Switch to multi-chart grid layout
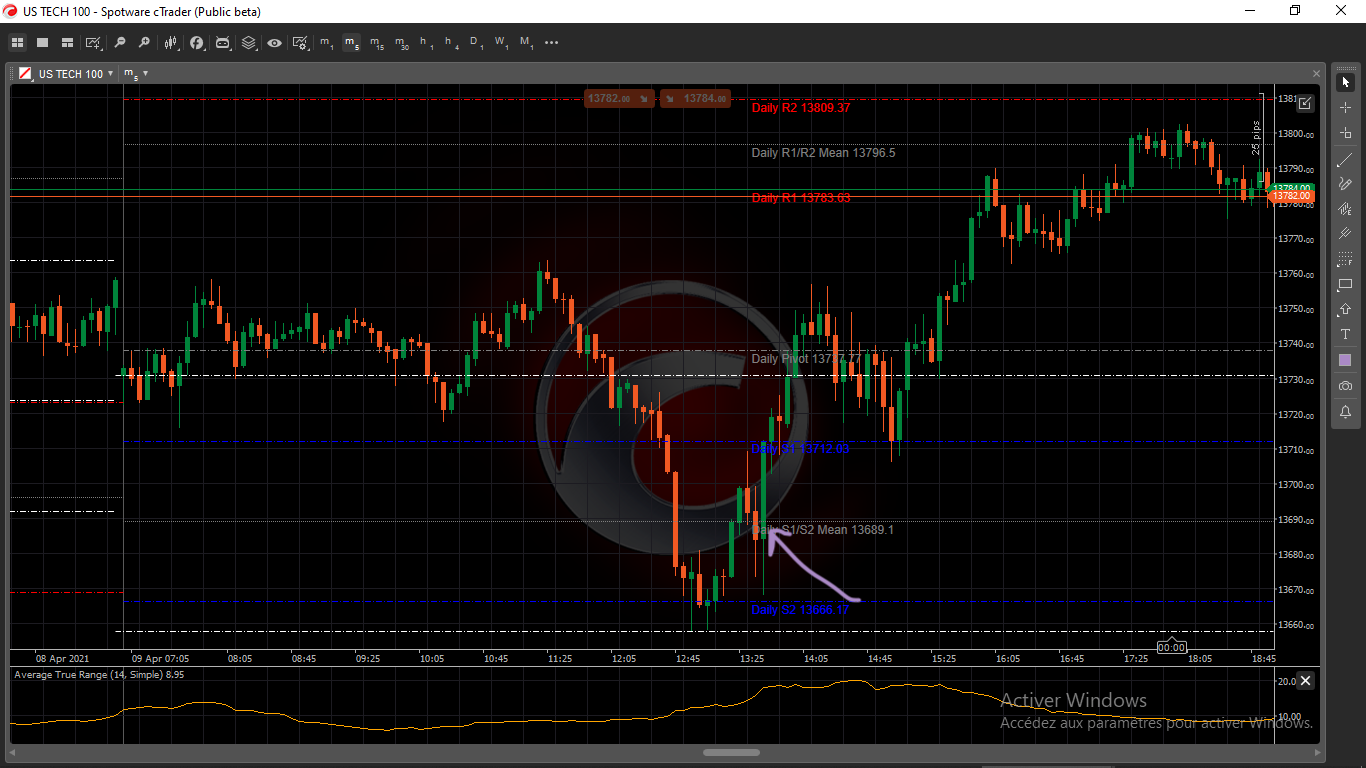1366x768 pixels. (17, 43)
